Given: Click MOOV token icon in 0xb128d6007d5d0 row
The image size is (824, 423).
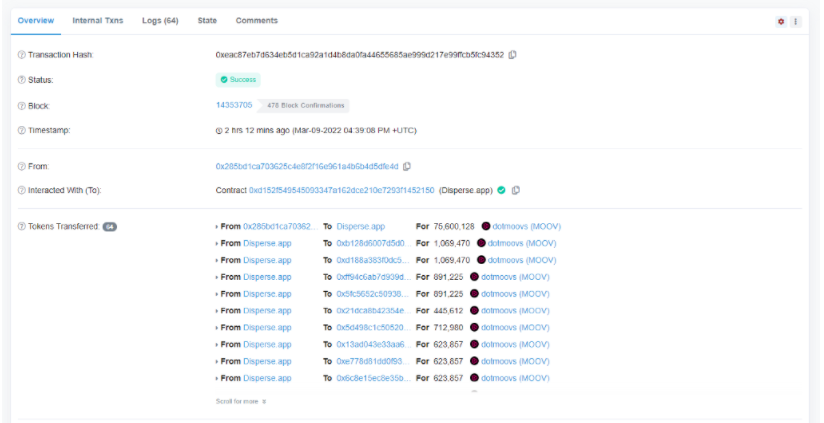Looking at the screenshot, I should (x=481, y=243).
